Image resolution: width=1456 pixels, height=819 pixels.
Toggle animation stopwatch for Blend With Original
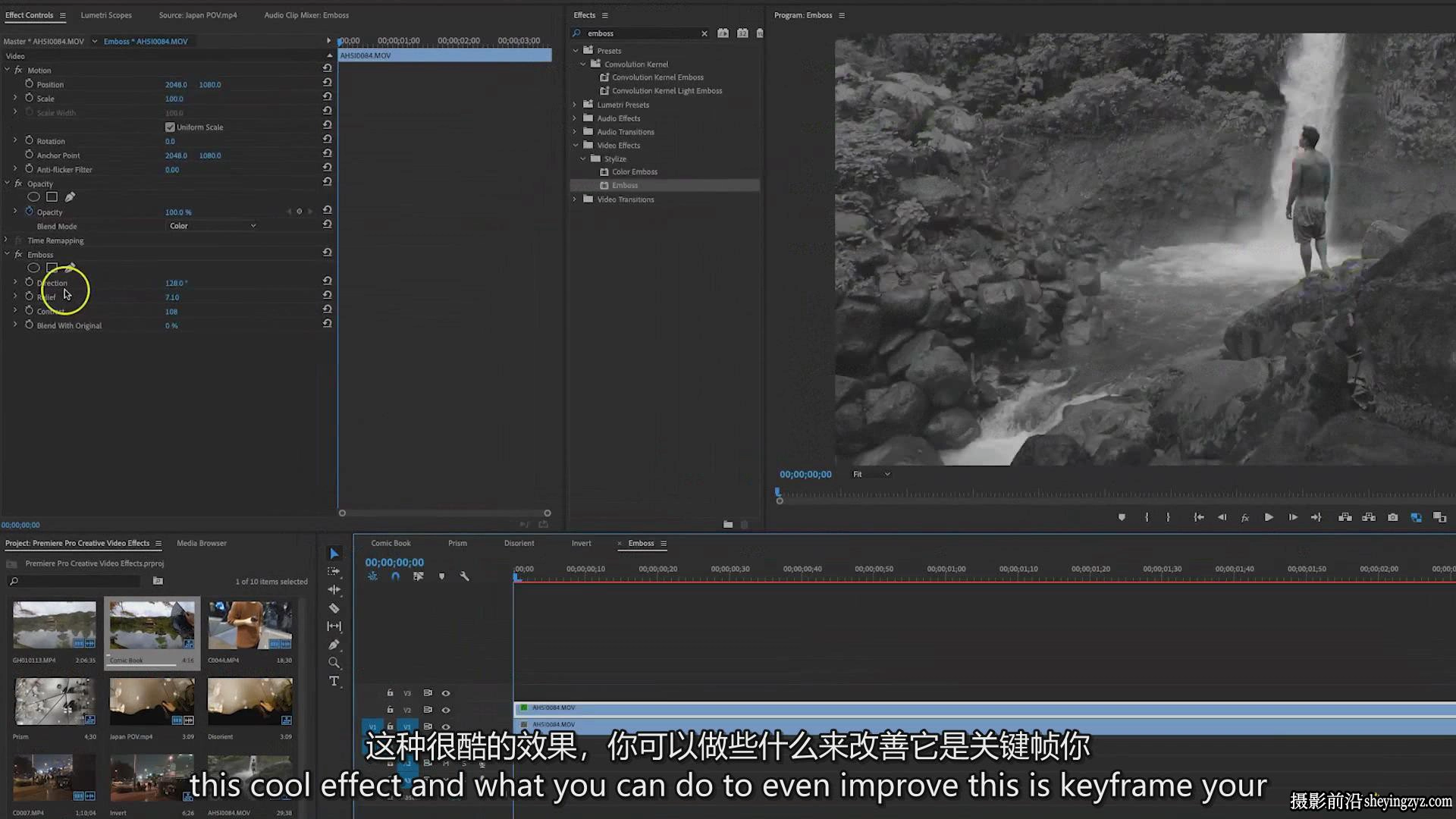point(30,325)
